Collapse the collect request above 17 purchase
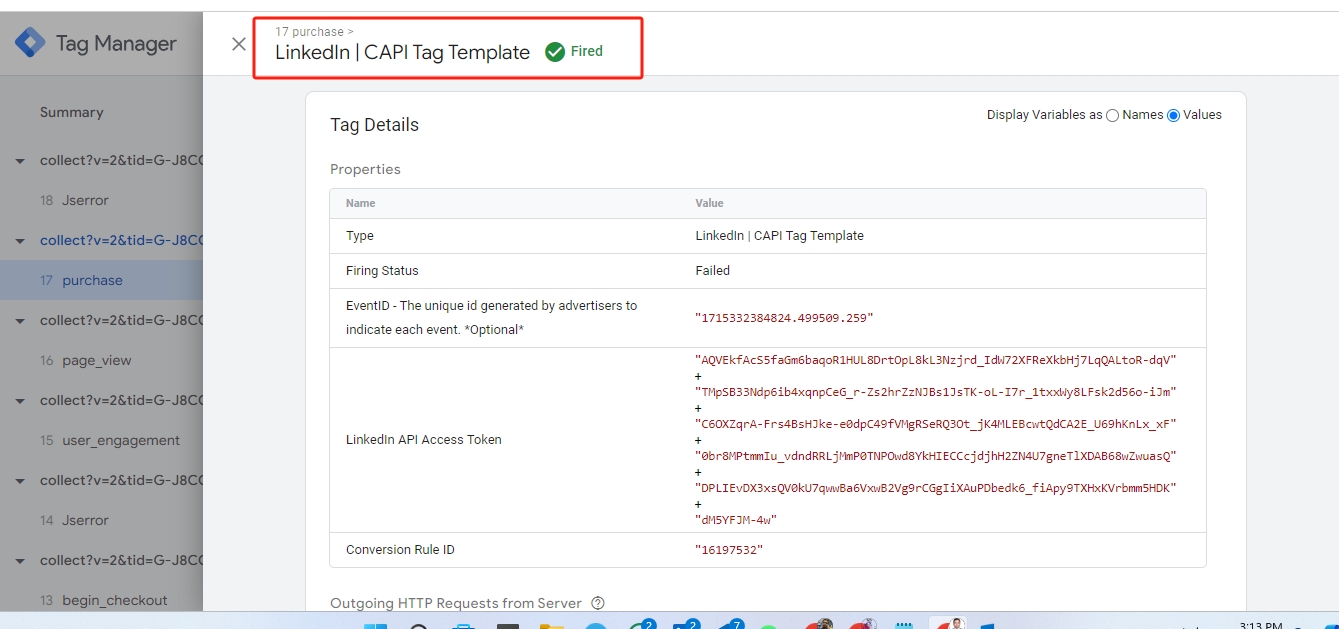Viewport: 1339px width, 629px height. click(x=20, y=241)
